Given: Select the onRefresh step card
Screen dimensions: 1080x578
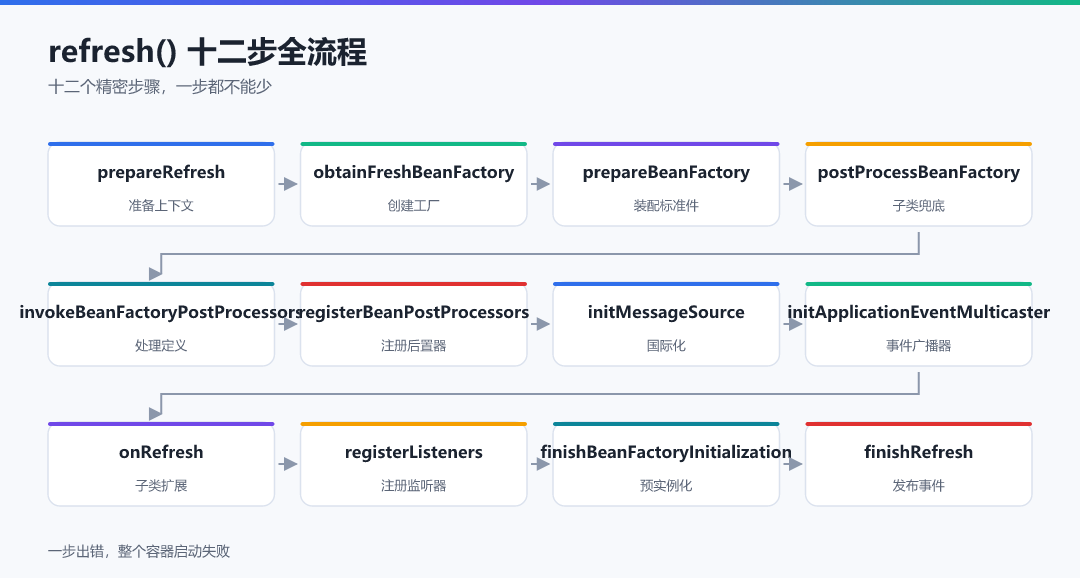Looking at the screenshot, I should pos(161,464).
